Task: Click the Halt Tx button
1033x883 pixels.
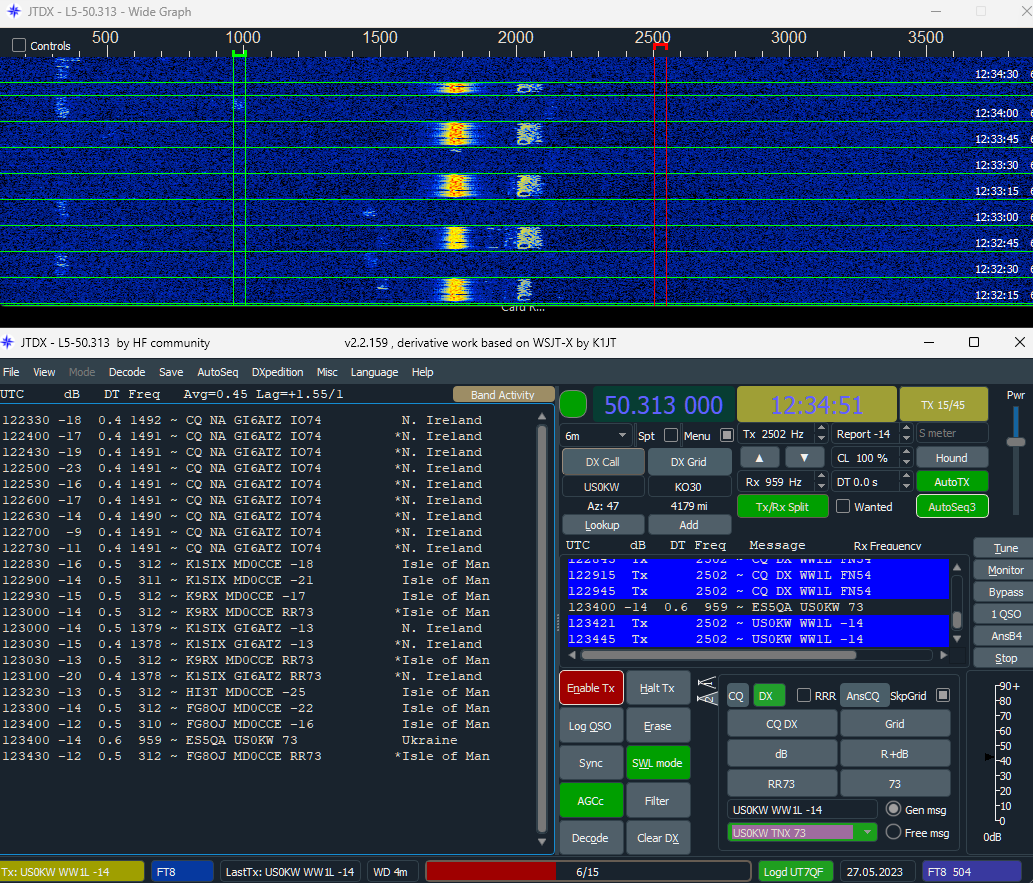Action: click(657, 688)
